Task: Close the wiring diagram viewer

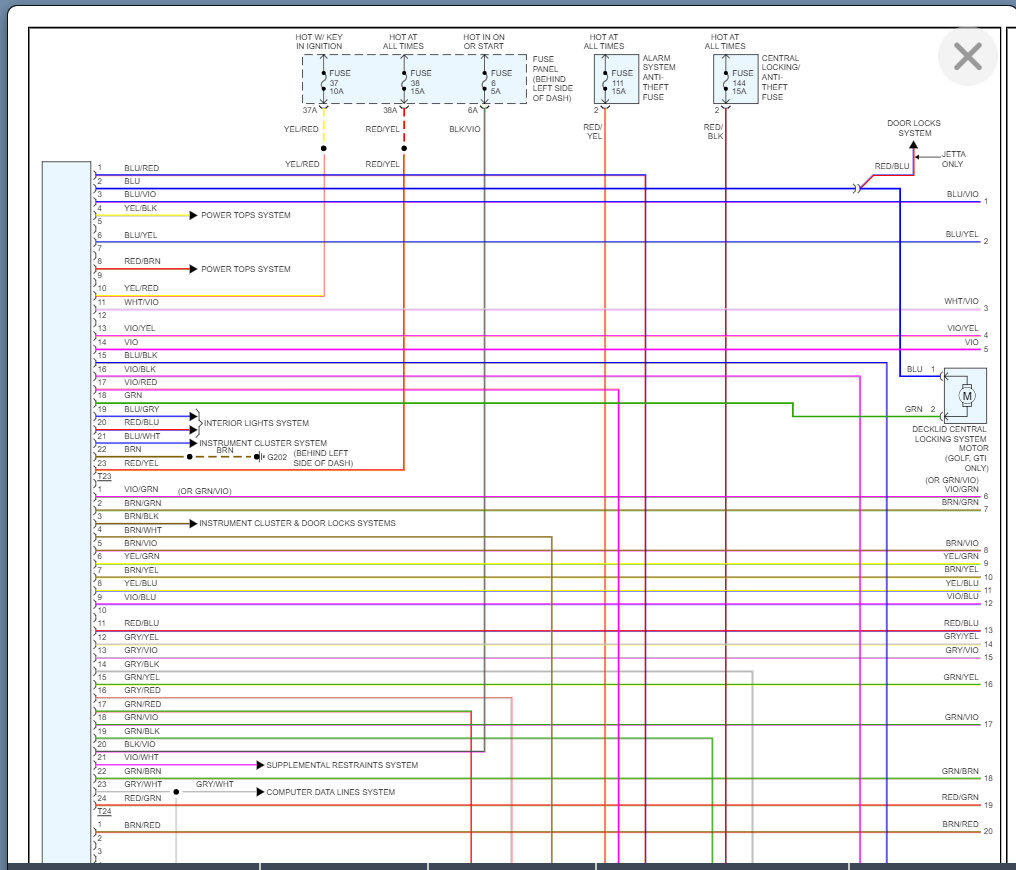Action: click(967, 57)
